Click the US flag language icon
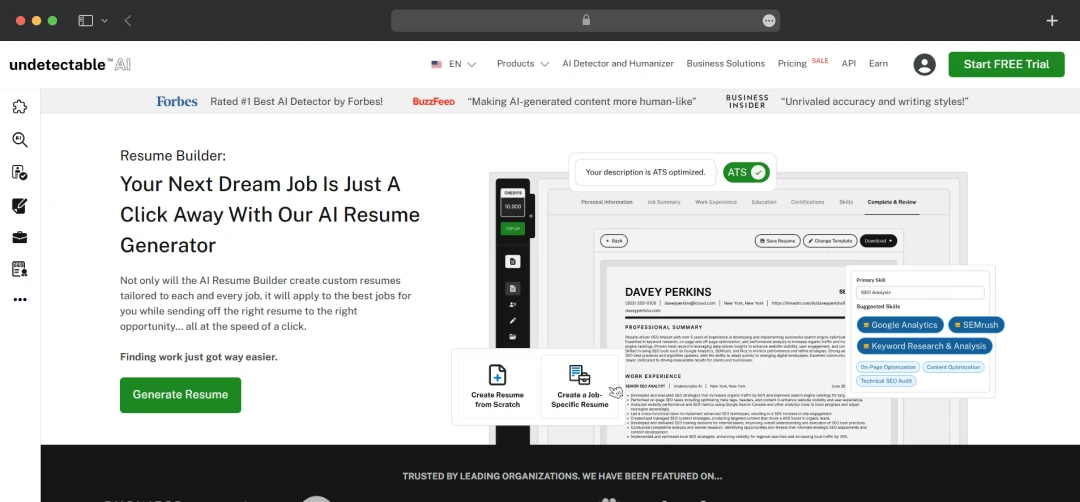Screen dimensions: 1080x502 pyautogui.click(x=437, y=64)
